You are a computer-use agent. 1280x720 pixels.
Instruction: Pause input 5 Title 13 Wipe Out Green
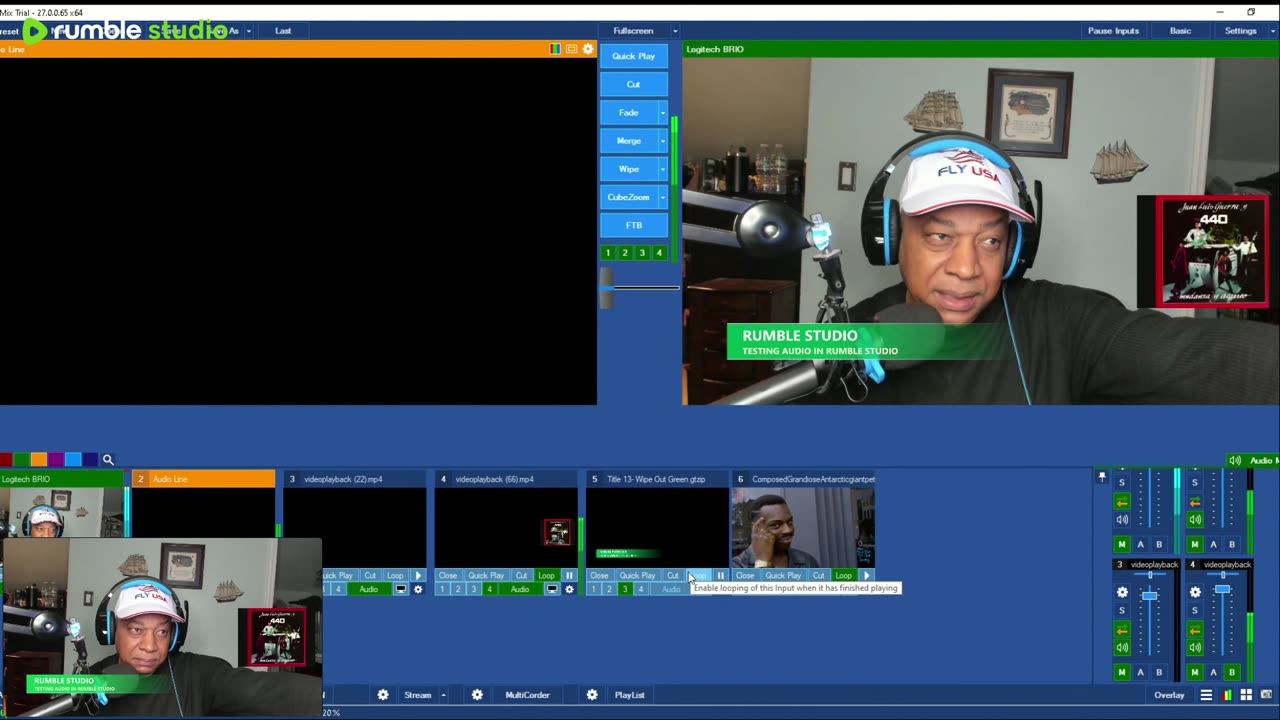point(720,575)
